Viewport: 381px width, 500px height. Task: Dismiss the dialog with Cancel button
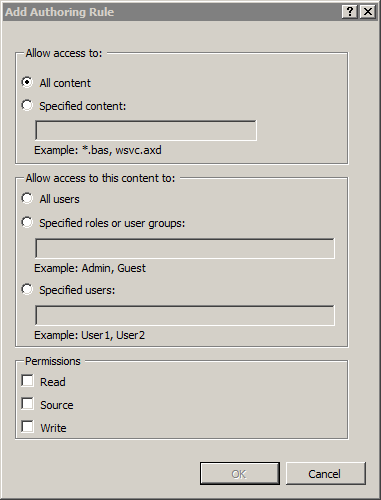(x=326, y=473)
